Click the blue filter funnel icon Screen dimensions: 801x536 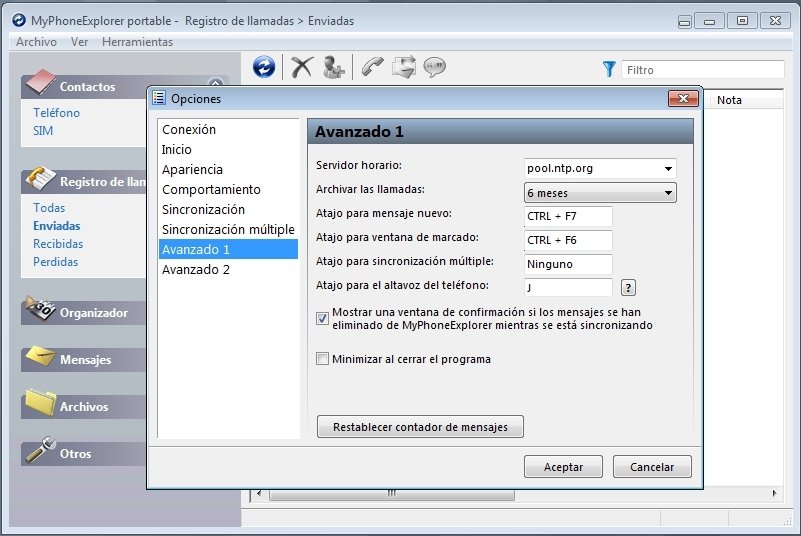click(609, 69)
